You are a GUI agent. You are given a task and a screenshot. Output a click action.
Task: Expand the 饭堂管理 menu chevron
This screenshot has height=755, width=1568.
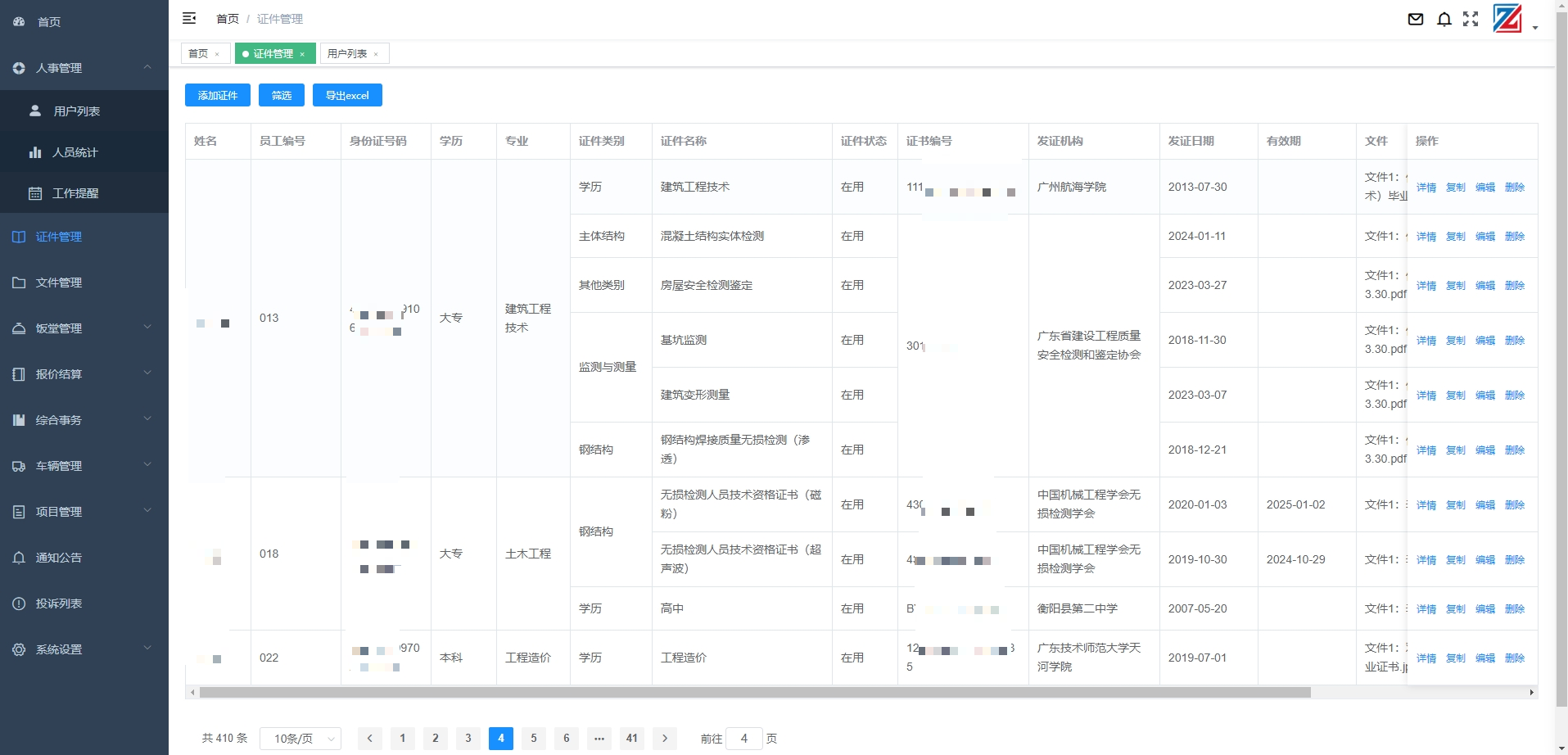coord(147,327)
